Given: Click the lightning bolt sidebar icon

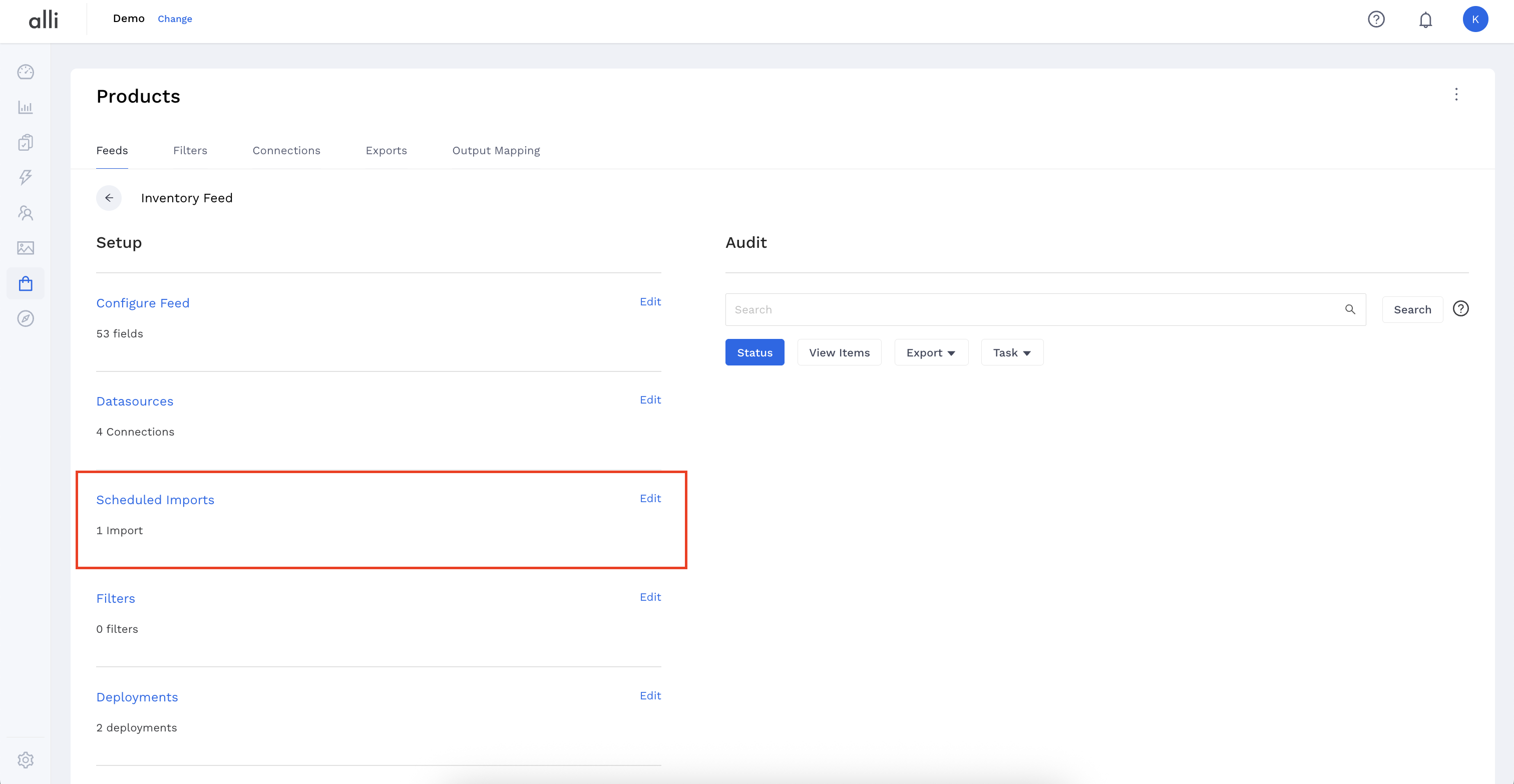Looking at the screenshot, I should coord(25,178).
